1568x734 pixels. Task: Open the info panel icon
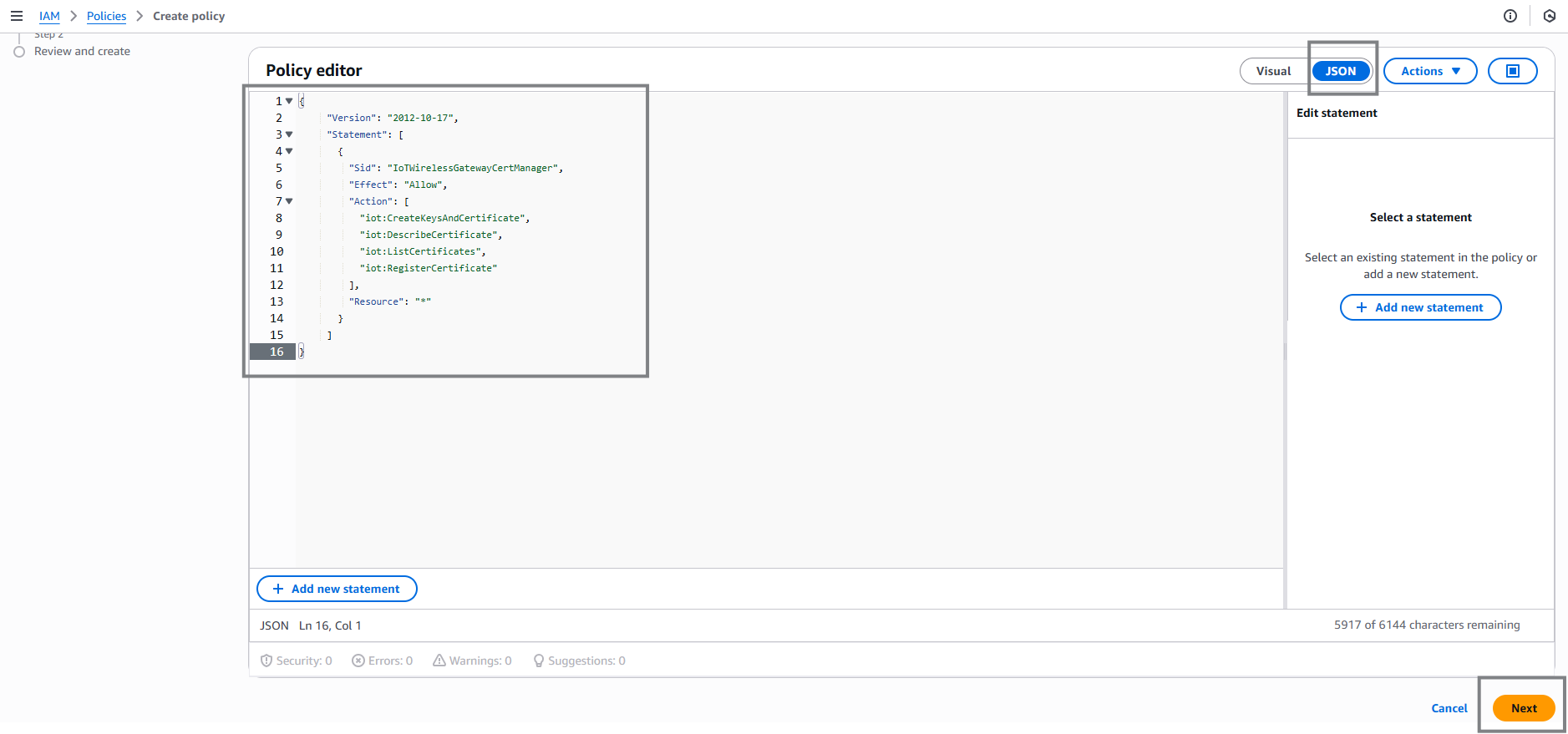click(1510, 16)
